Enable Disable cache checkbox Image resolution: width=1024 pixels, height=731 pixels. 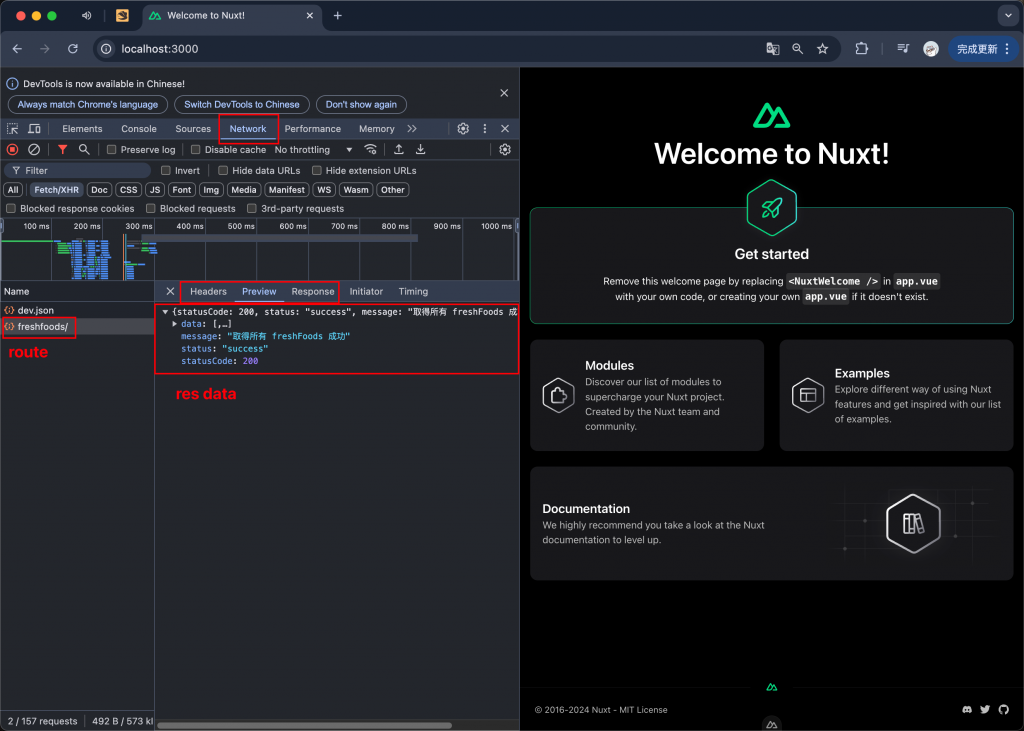pyautogui.click(x=195, y=150)
